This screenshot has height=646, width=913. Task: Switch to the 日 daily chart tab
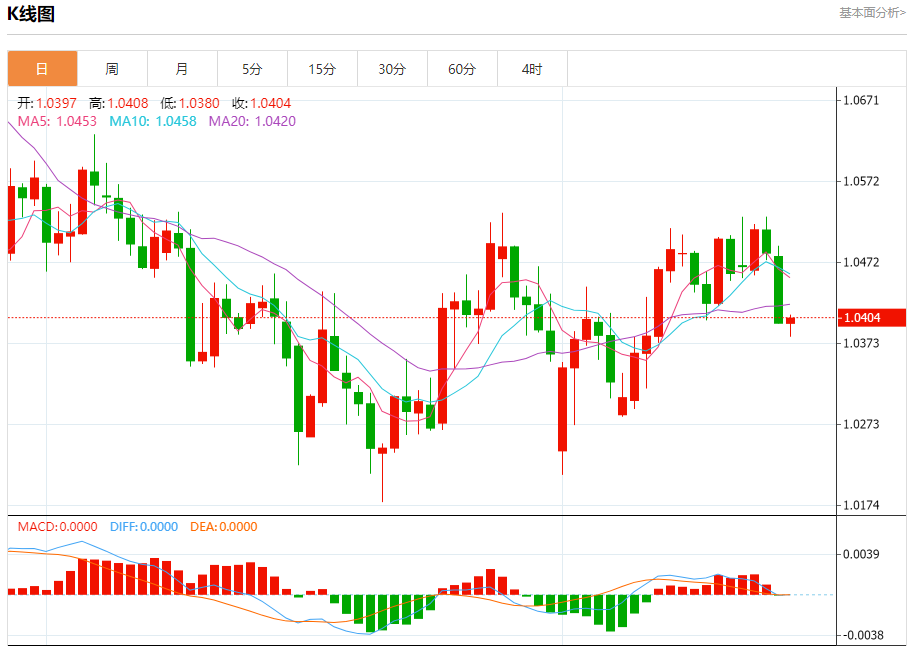42,69
